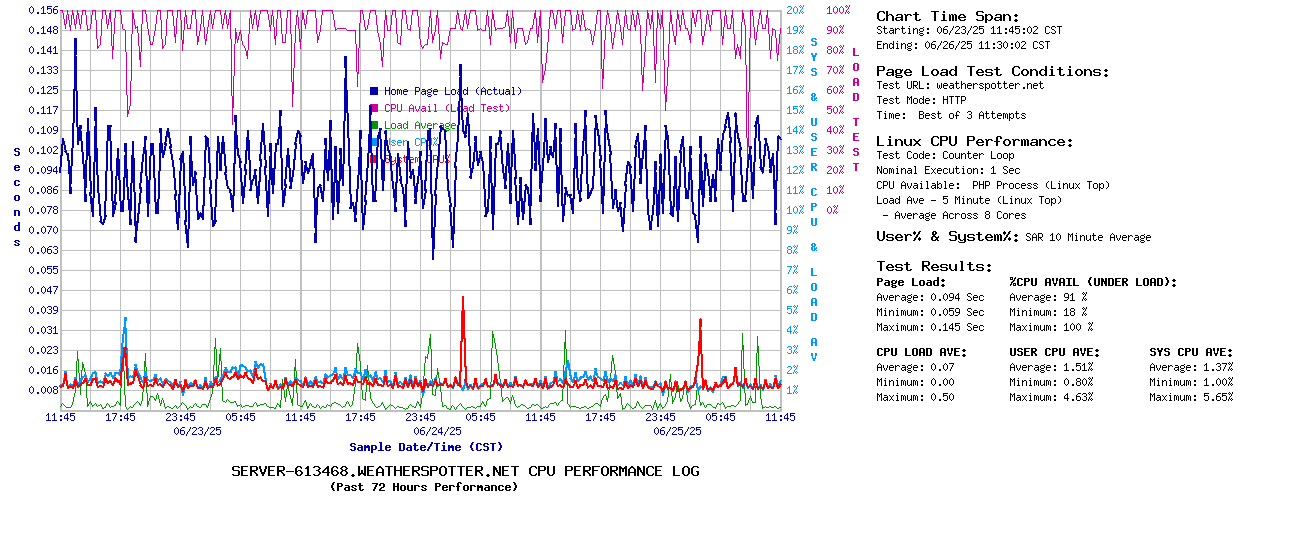The width and height of the screenshot is (1300, 550).
Task: Click the weatherspotter.net test URL text
Action: pos(989,86)
